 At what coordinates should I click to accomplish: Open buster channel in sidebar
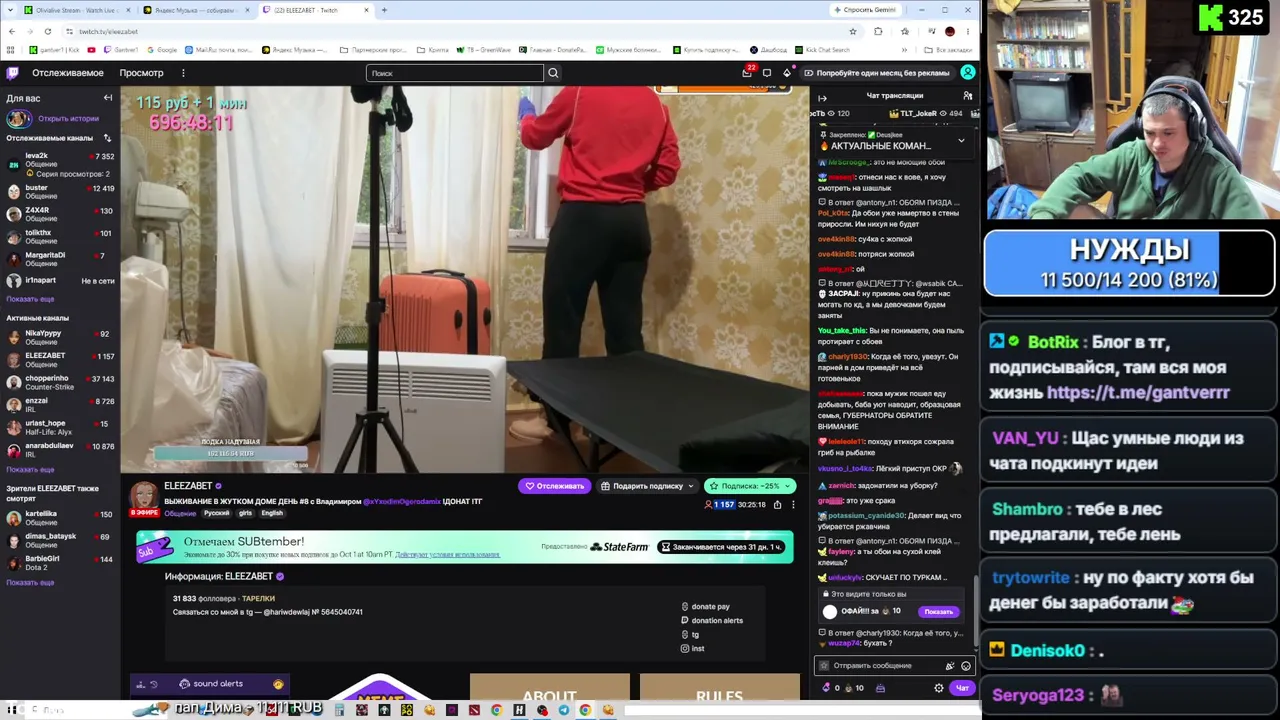click(x=60, y=192)
